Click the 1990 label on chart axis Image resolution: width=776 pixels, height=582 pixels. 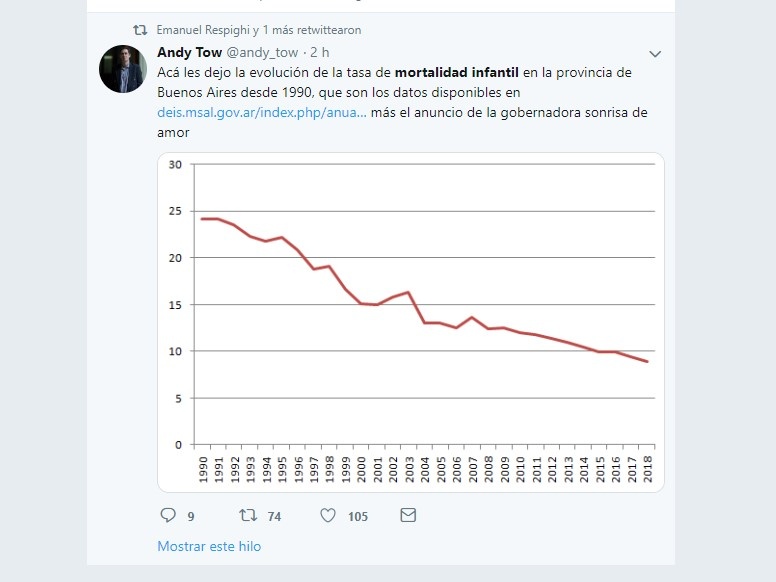point(203,469)
